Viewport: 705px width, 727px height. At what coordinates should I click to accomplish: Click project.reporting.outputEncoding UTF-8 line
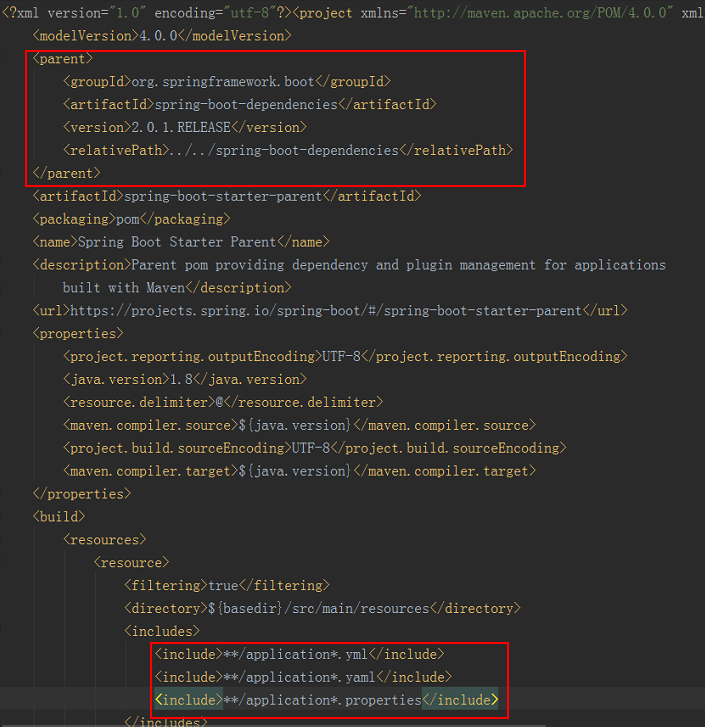pyautogui.click(x=345, y=357)
